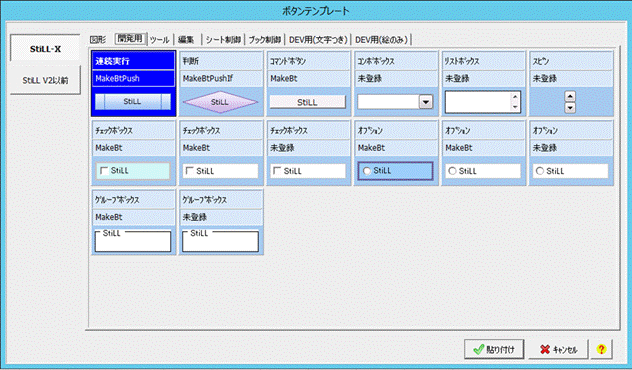Switch to the DEV用(文字つき) tab
The height and width of the screenshot is (370, 632).
click(x=318, y=39)
